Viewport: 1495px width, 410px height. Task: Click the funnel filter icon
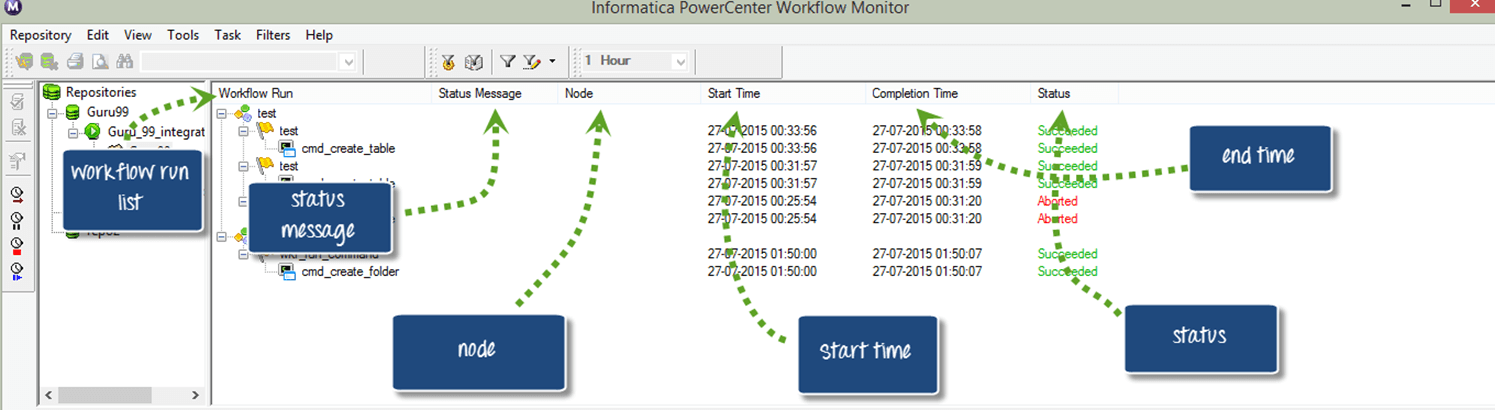tap(508, 62)
